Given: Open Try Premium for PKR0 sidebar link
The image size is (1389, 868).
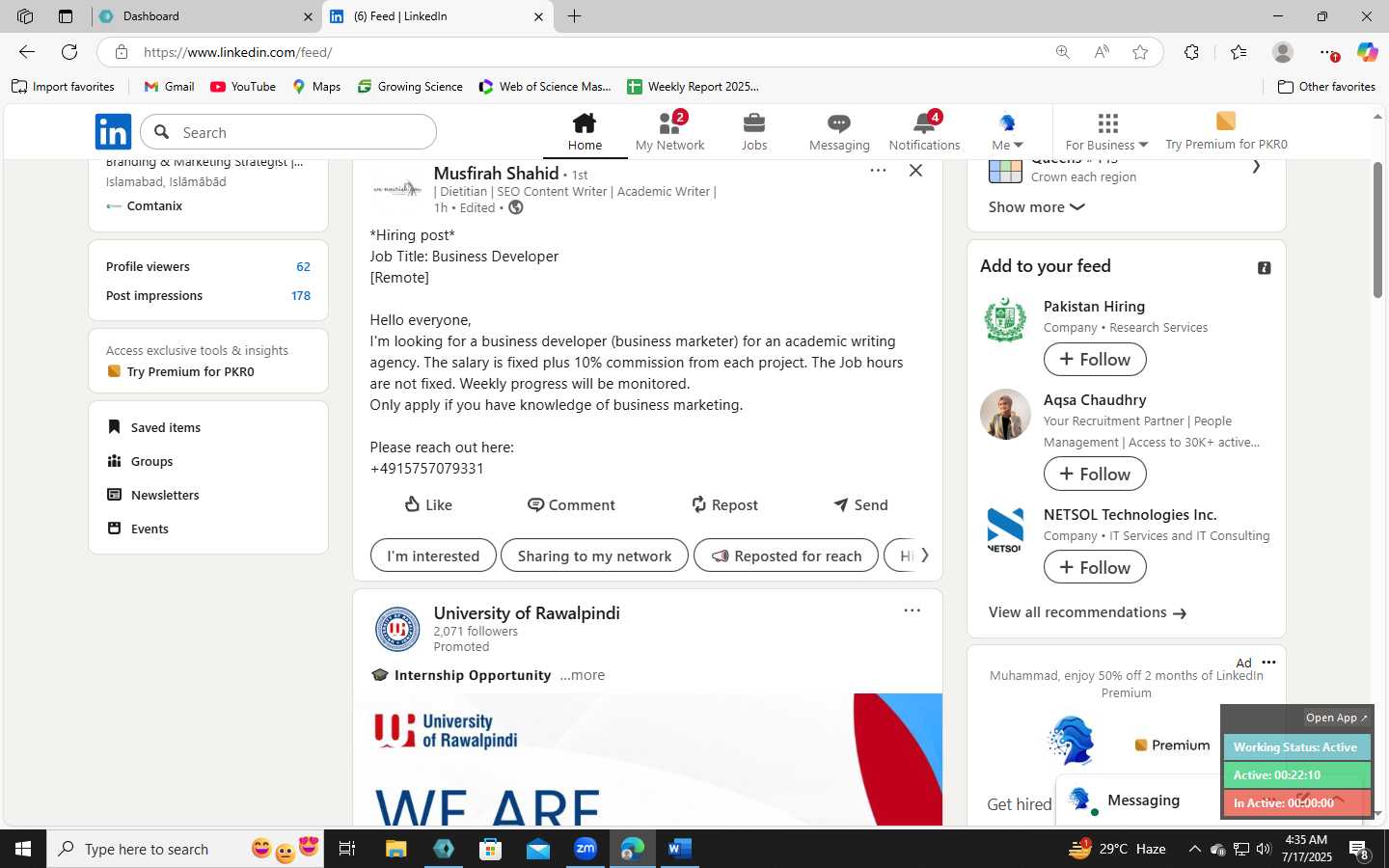Looking at the screenshot, I should (x=180, y=371).
